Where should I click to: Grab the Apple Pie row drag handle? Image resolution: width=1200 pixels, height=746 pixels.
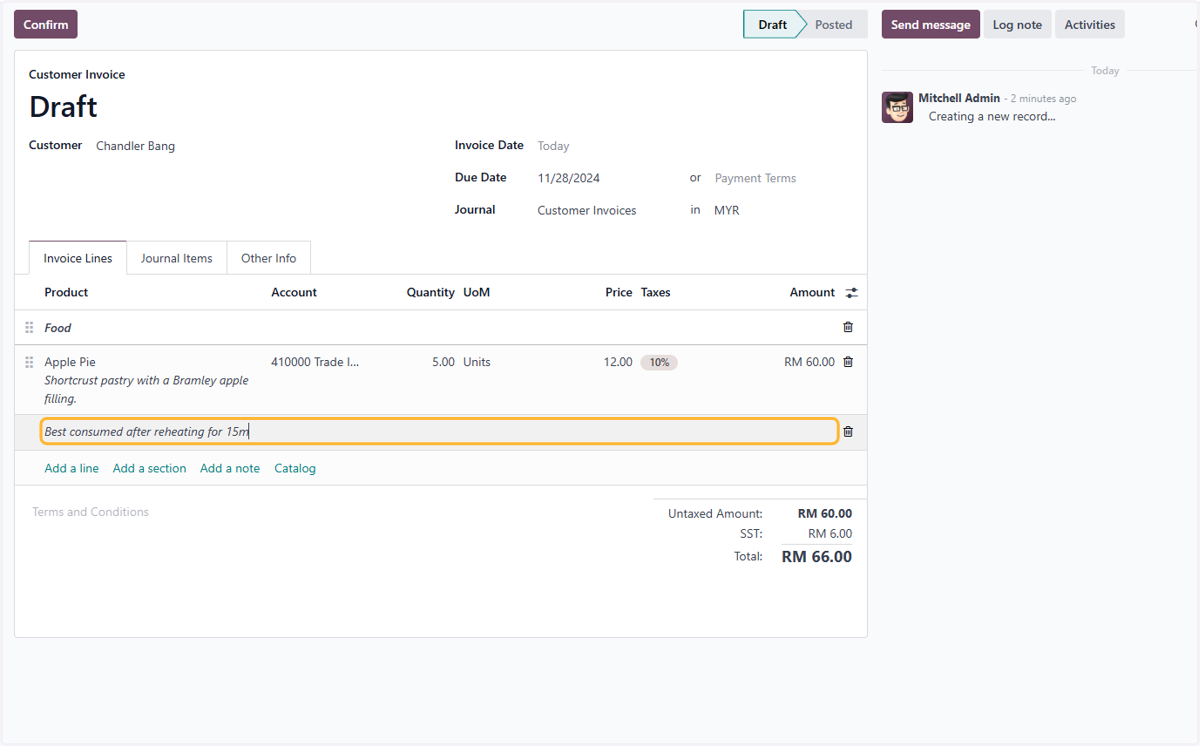29,362
